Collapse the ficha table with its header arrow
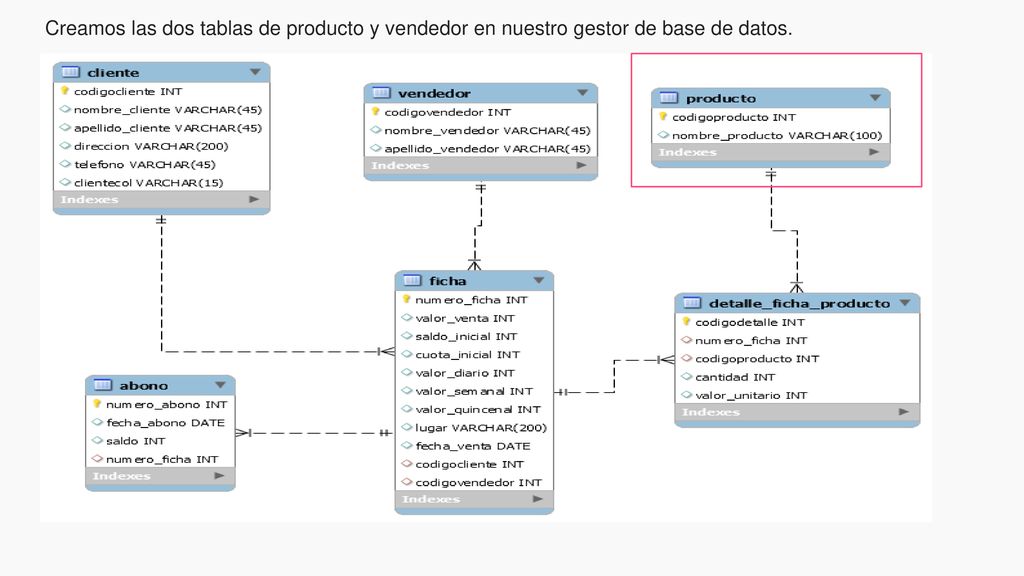 pos(539,280)
